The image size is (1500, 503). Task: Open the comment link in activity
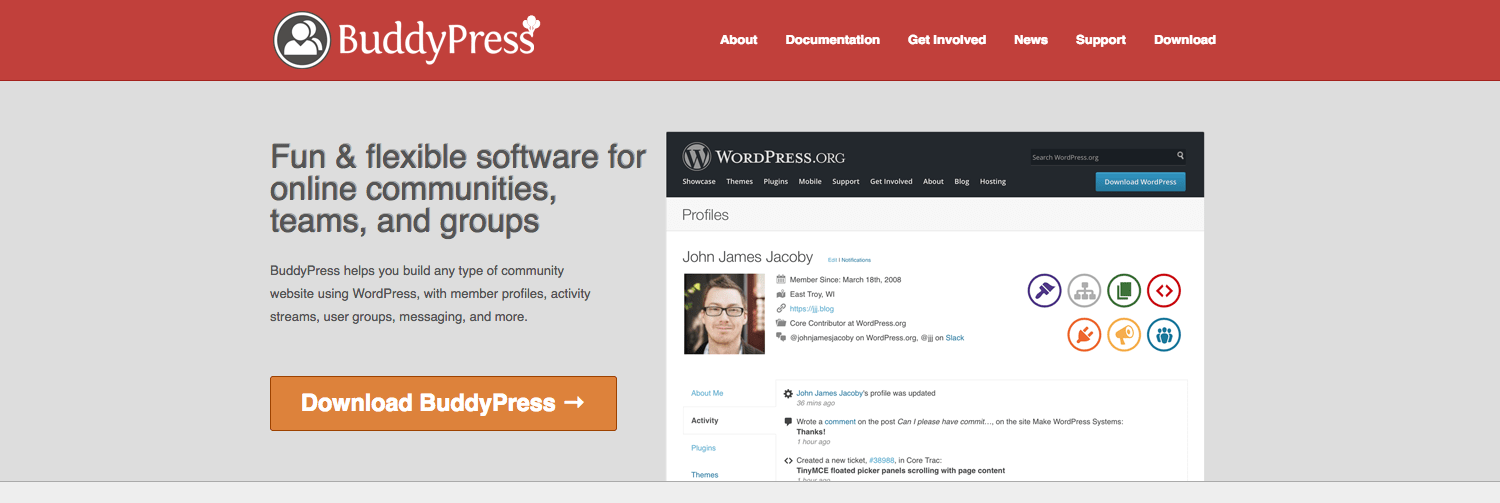tap(840, 422)
